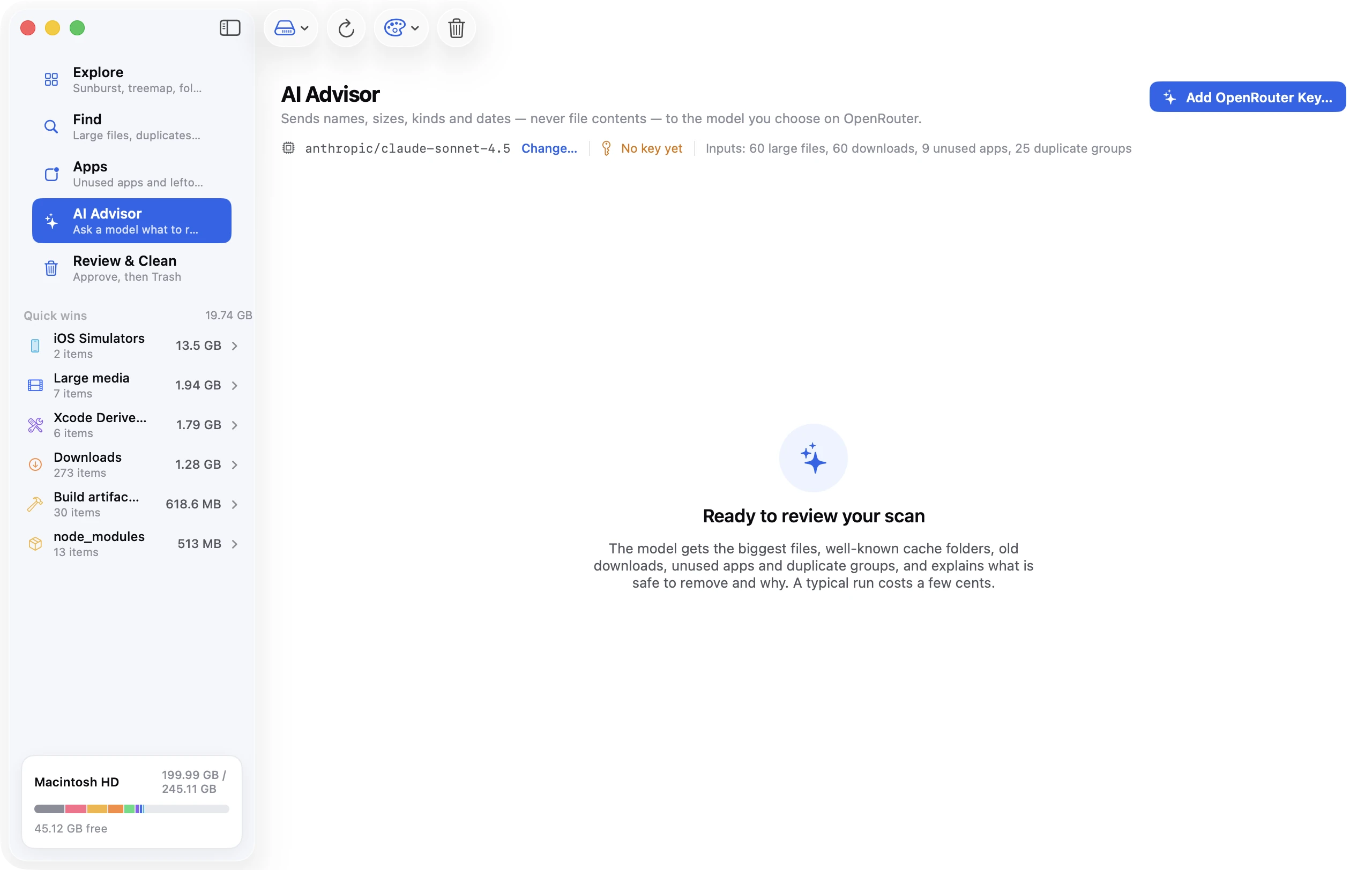Click the Large media film icon
The image size is (1372, 870).
35,386
